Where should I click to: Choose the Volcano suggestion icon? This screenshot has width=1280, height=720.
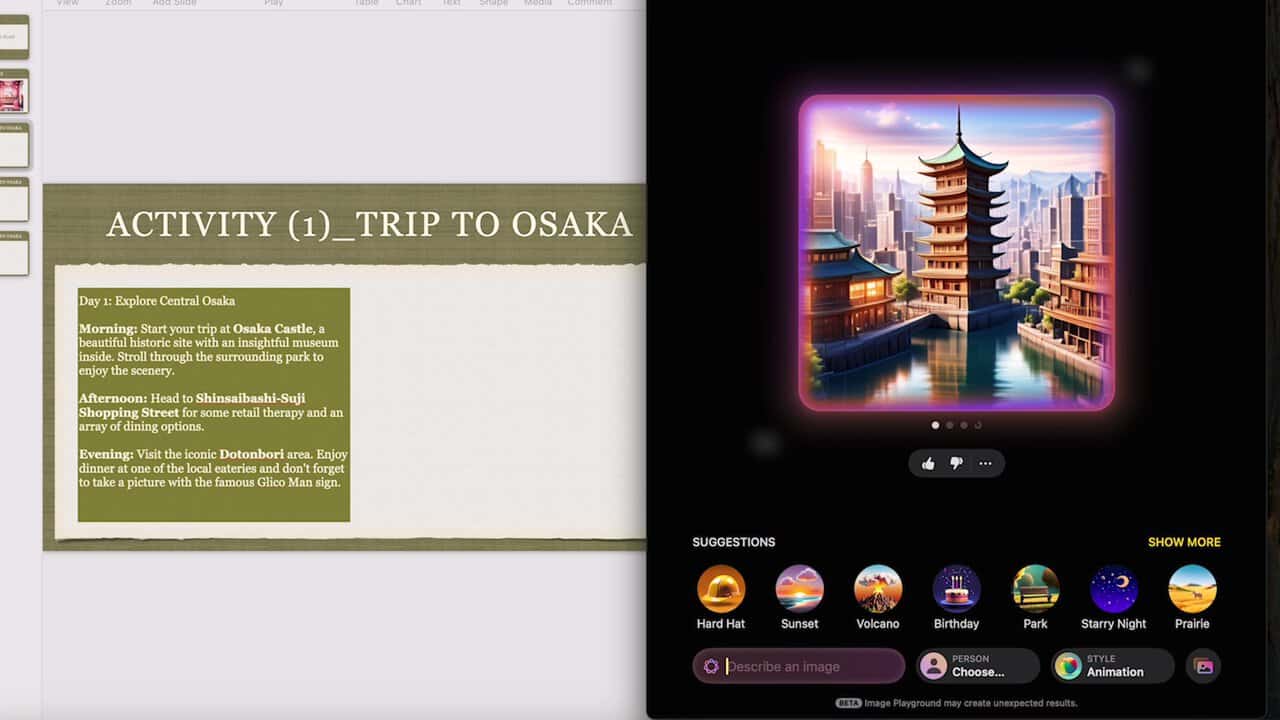pyautogui.click(x=878, y=589)
